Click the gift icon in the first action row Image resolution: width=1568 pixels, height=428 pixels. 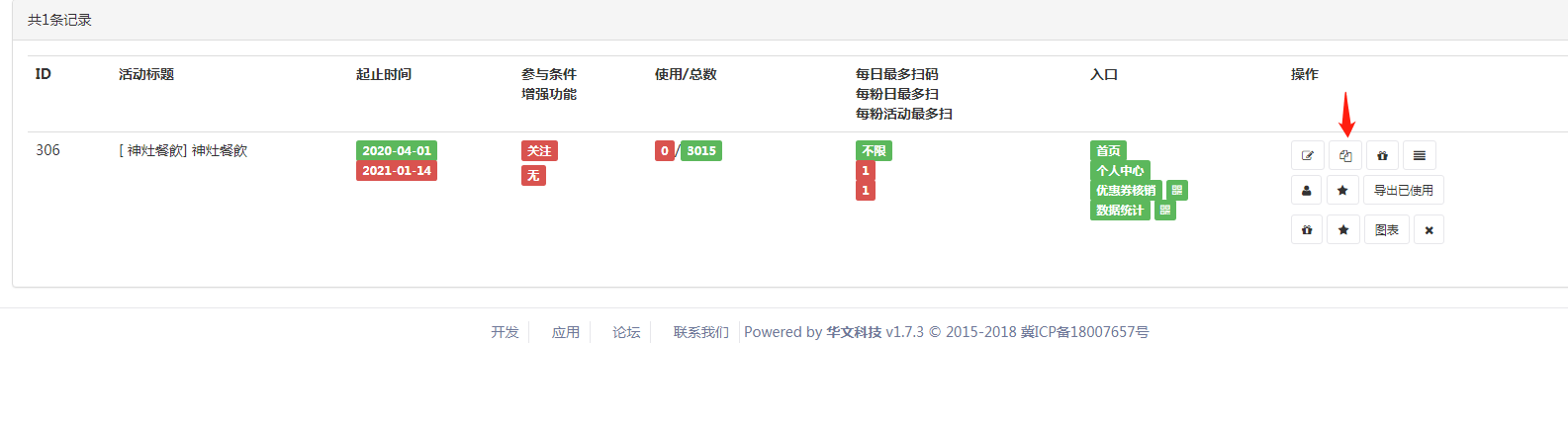[x=1382, y=155]
